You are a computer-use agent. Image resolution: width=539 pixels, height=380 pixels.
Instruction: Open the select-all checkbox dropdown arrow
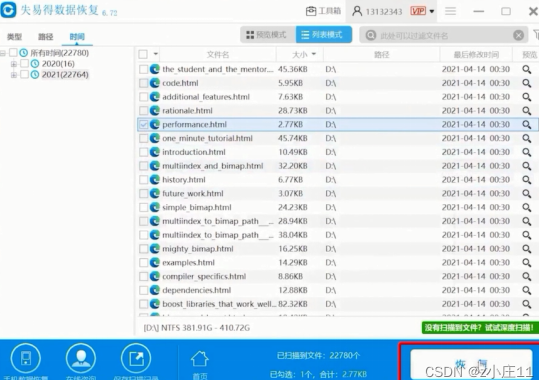pos(155,54)
